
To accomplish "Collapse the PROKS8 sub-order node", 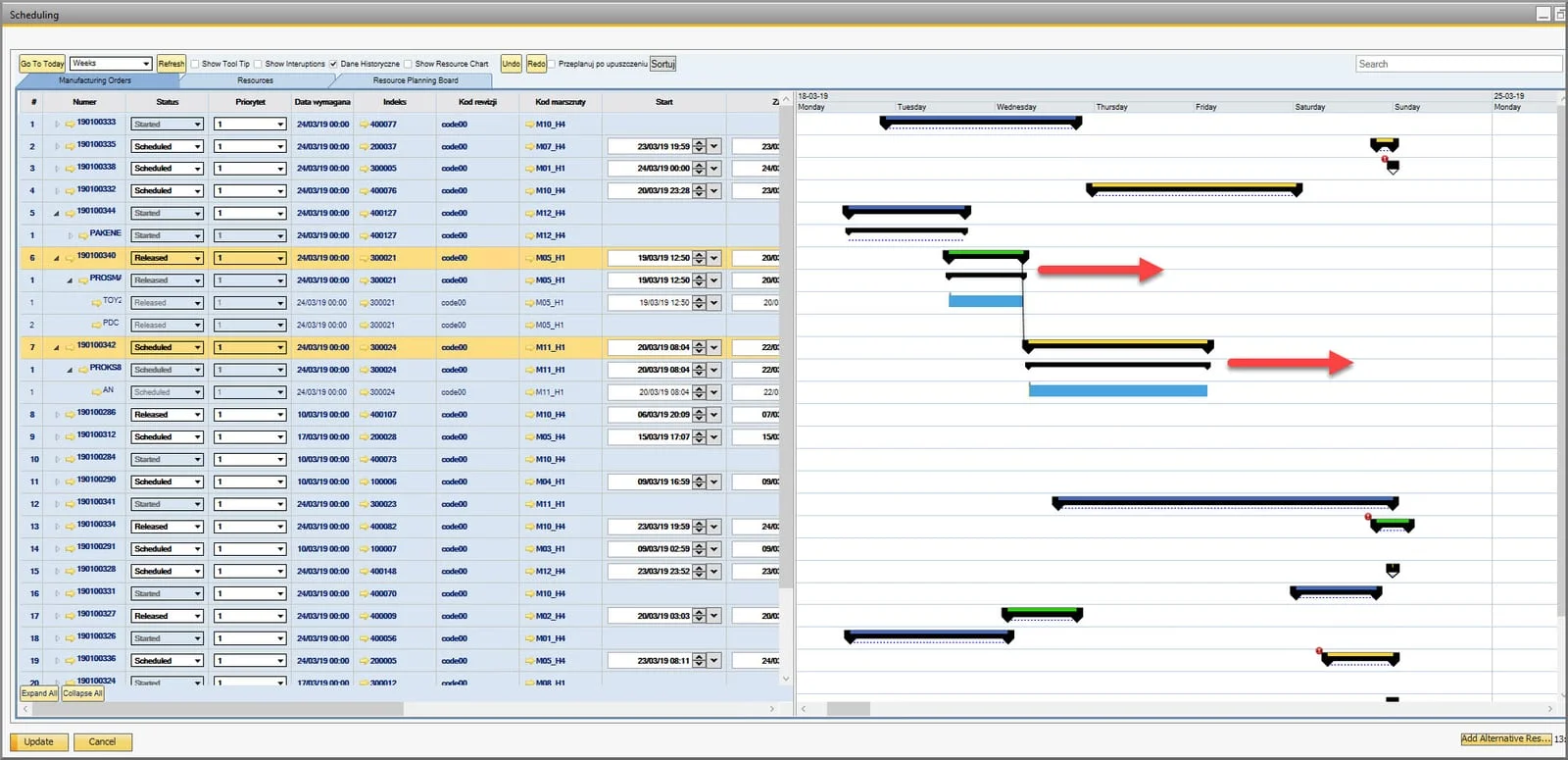I will pos(70,371).
